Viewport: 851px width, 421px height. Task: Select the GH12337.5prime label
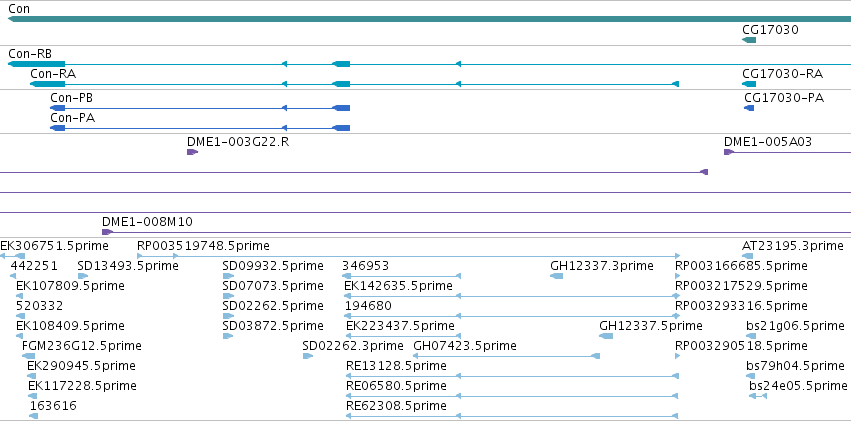(651, 326)
